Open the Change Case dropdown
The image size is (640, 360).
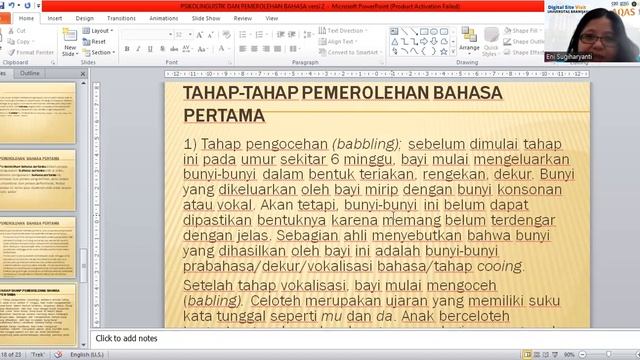[x=202, y=49]
